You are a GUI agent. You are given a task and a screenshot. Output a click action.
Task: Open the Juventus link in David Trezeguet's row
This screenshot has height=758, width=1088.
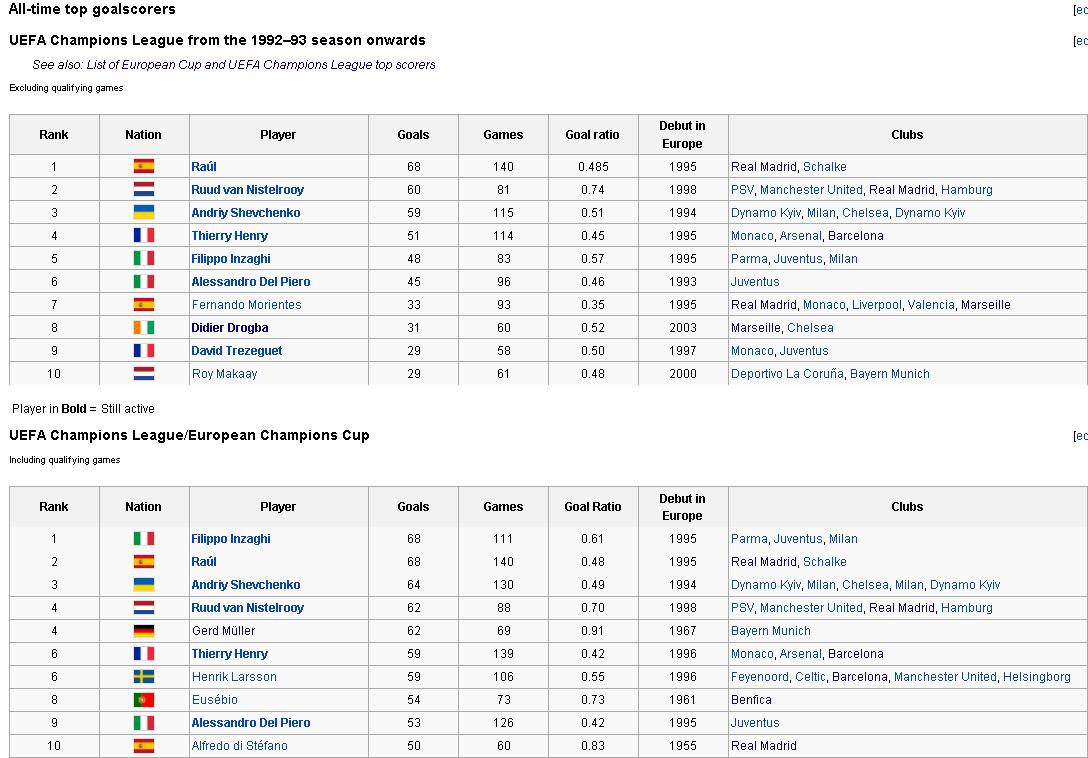click(x=804, y=351)
